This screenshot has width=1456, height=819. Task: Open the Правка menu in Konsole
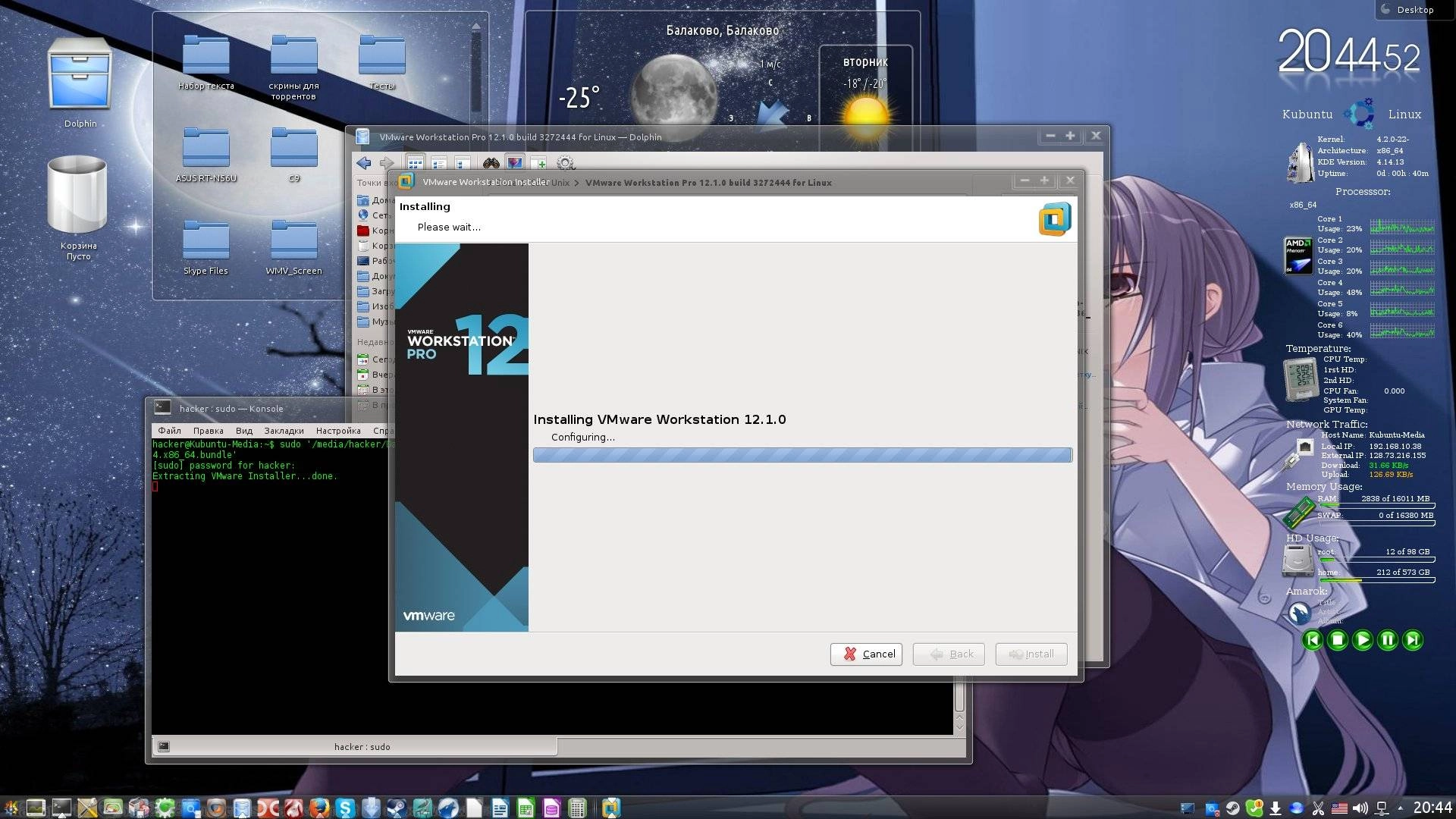tap(208, 430)
